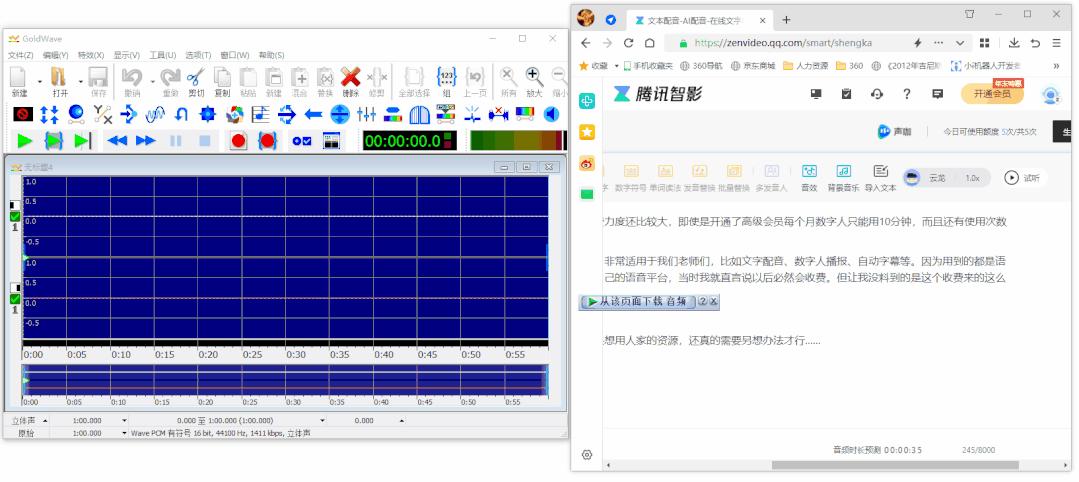1079x482 pixels.
Task: Click the Rewind double-arrow button
Action: coord(117,141)
